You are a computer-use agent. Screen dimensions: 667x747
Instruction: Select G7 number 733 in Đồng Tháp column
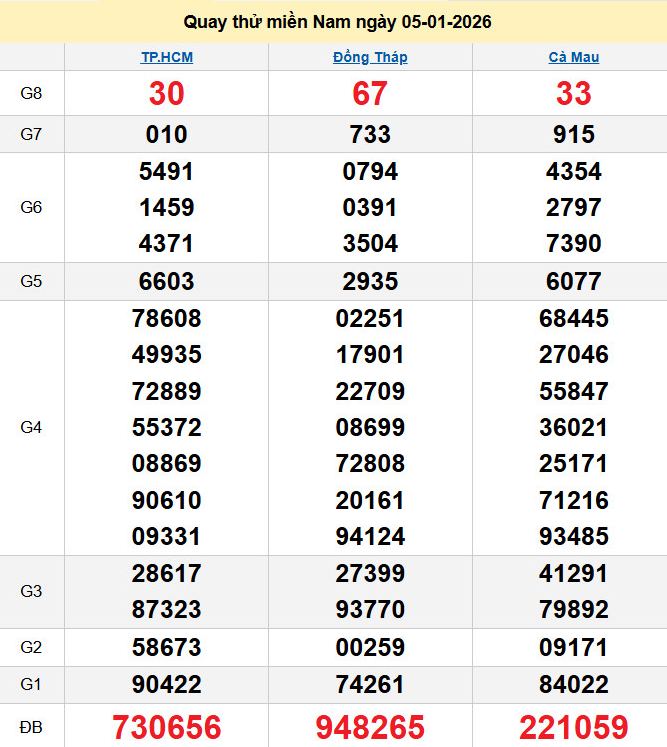coord(370,134)
